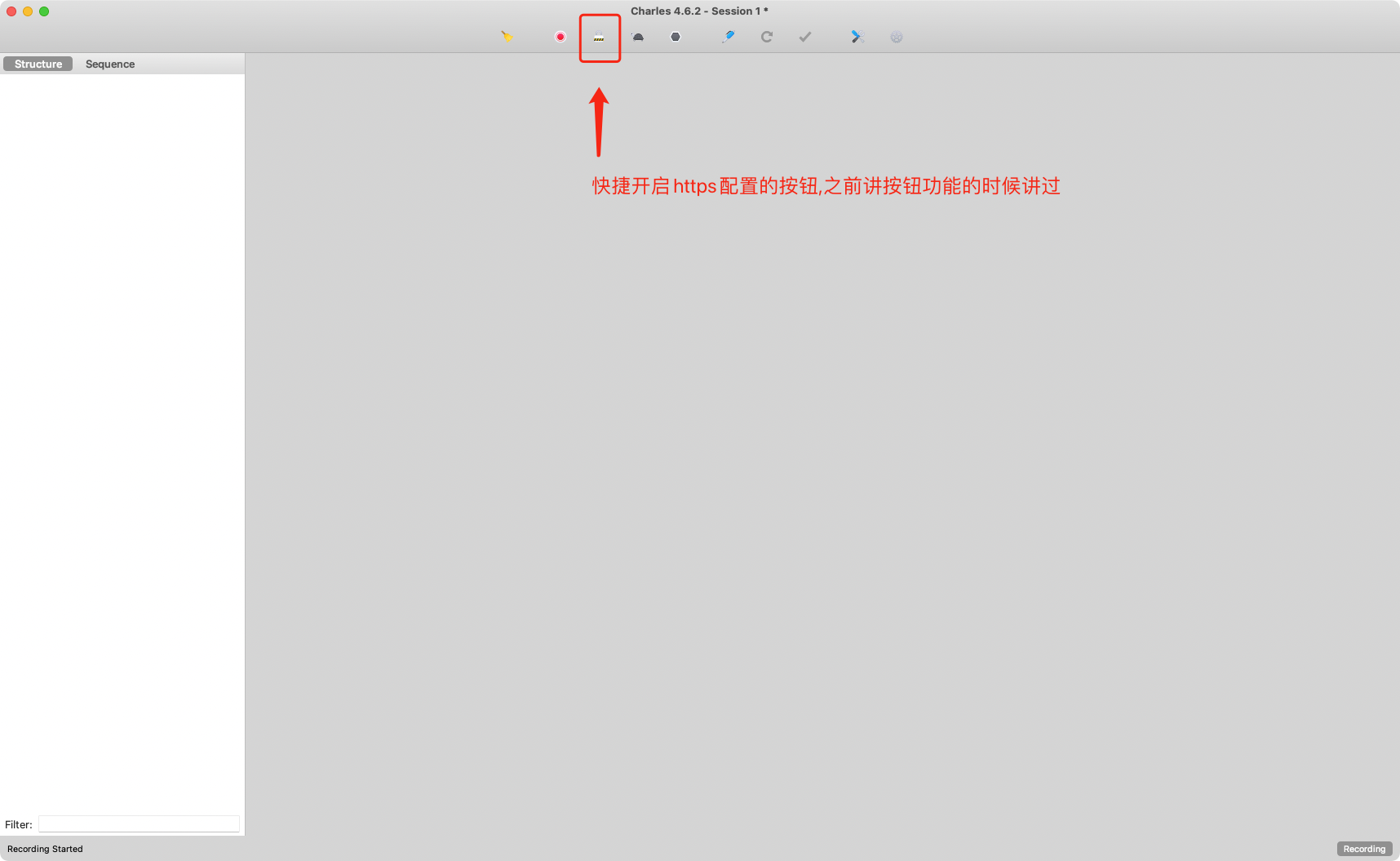Click the Recording Started status text

pyautogui.click(x=45, y=849)
